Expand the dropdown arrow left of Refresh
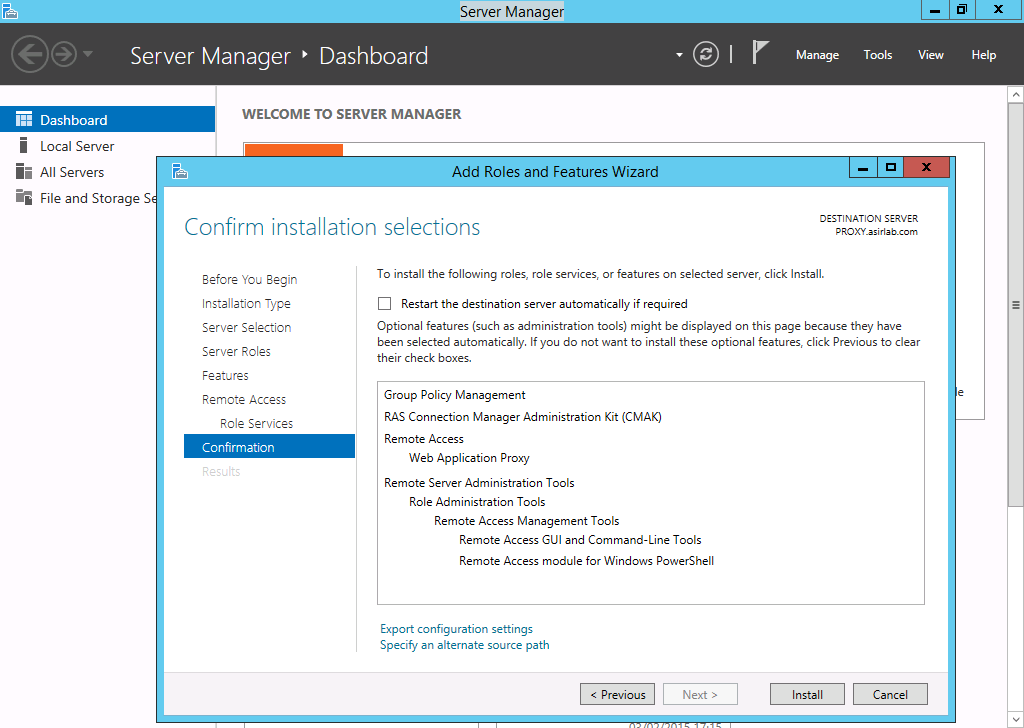 679,55
